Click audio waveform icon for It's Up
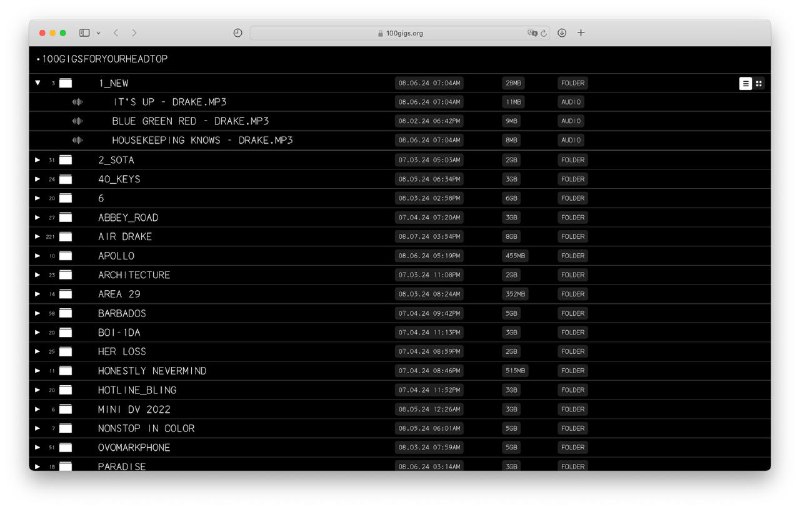Image resolution: width=800 pixels, height=509 pixels. click(x=77, y=102)
